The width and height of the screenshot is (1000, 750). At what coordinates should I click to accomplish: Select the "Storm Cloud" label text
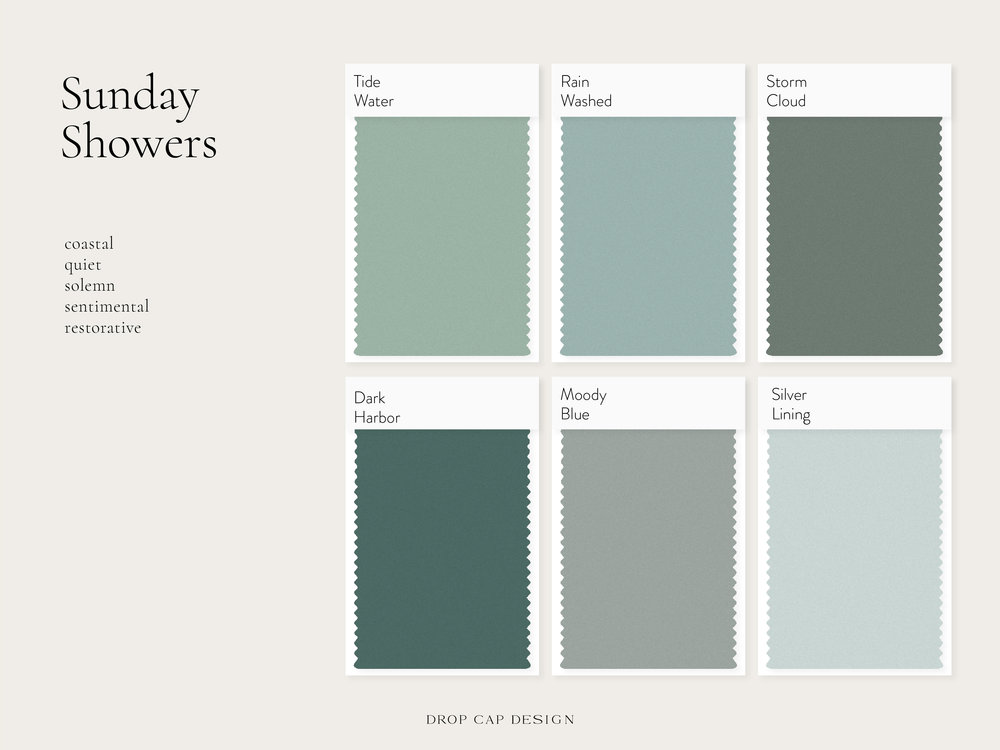(786, 91)
